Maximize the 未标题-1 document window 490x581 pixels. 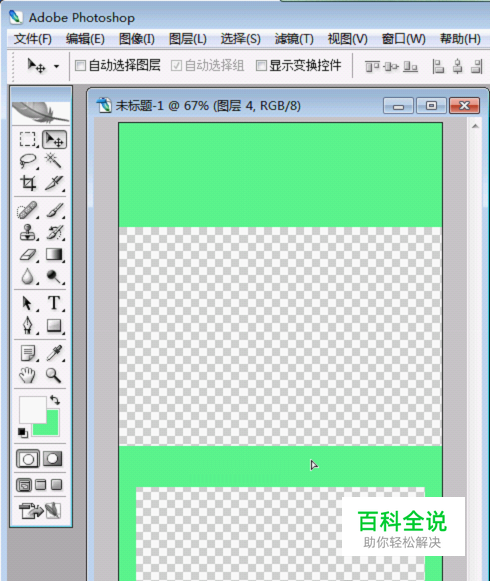(431, 106)
